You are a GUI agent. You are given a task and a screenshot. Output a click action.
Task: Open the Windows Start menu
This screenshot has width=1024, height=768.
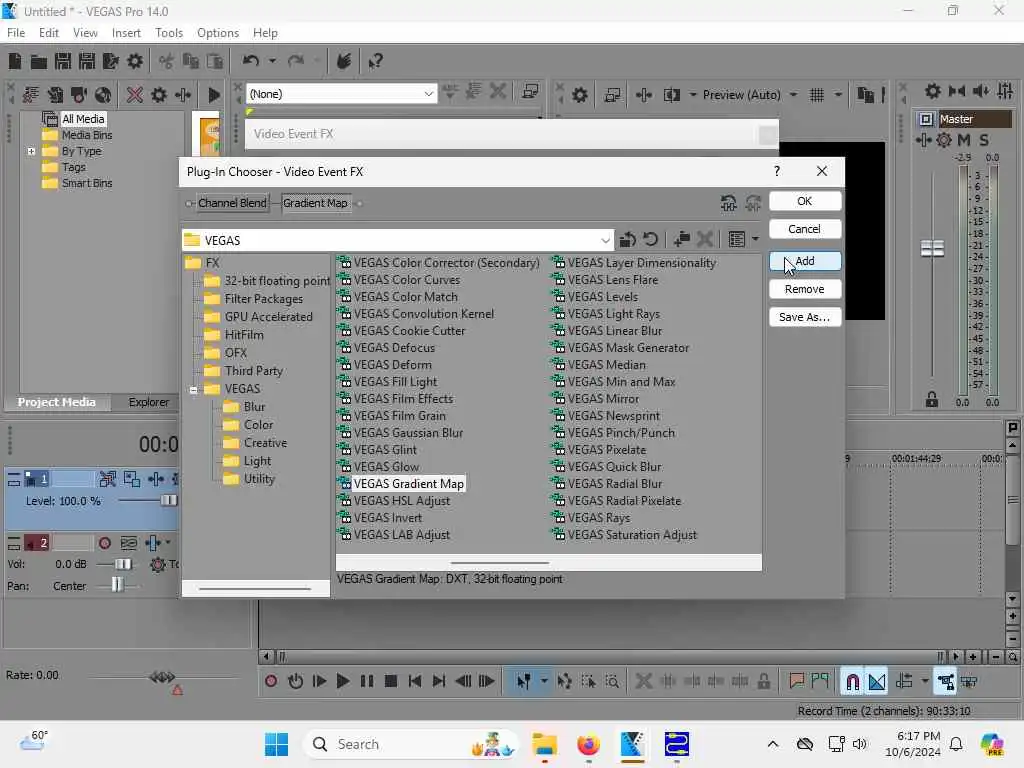pos(277,744)
